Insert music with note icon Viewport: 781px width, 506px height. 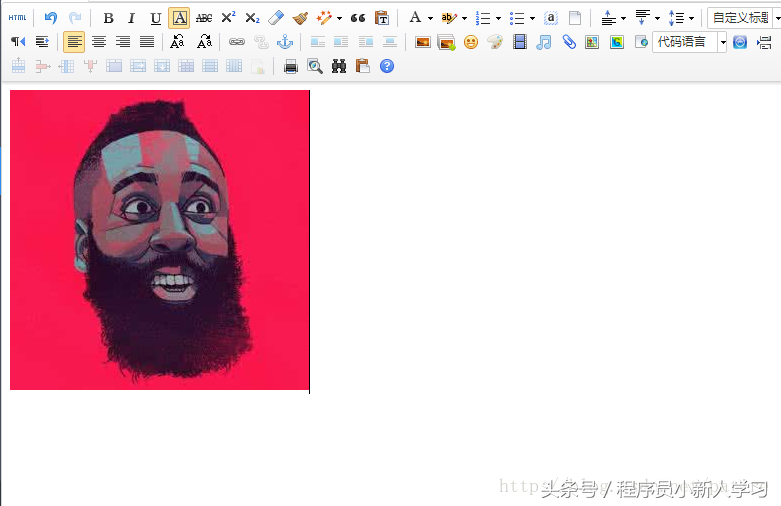tap(543, 42)
